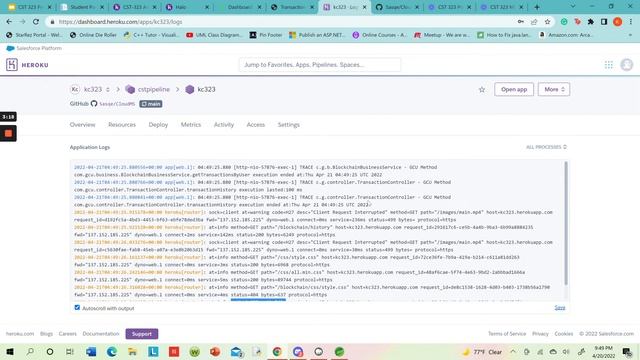Open Chrome three-dot menu

coord(631,22)
